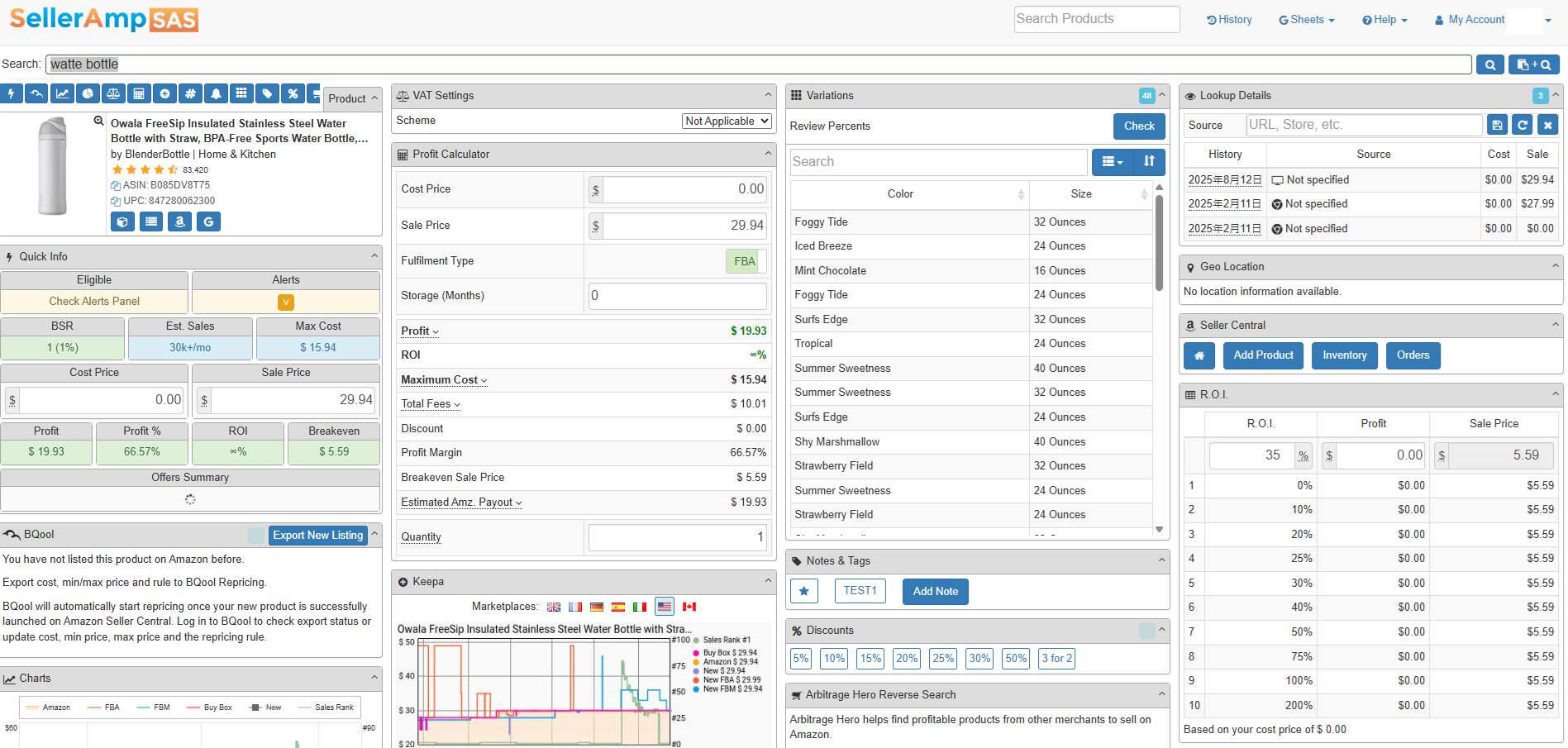The width and height of the screenshot is (1568, 748).
Task: Save lookup source with floppy disk icon
Action: 1497,125
